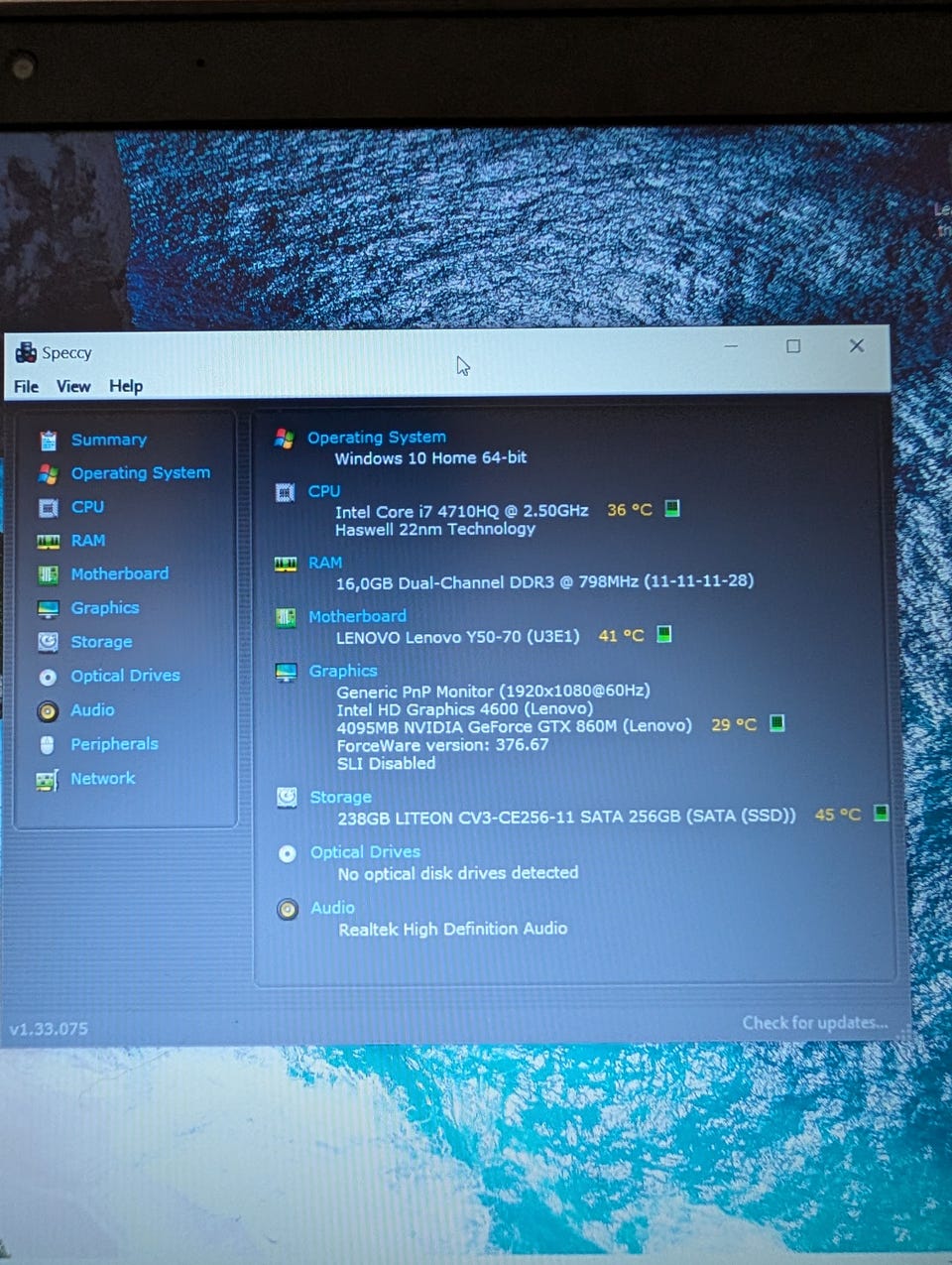952x1265 pixels.
Task: Click the CPU 36 °C temperature indicator icon
Action: click(671, 508)
